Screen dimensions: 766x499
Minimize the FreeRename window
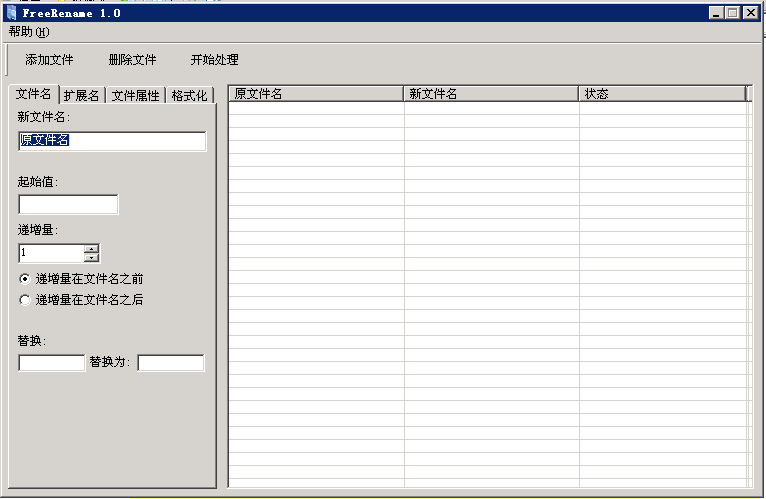click(x=716, y=13)
